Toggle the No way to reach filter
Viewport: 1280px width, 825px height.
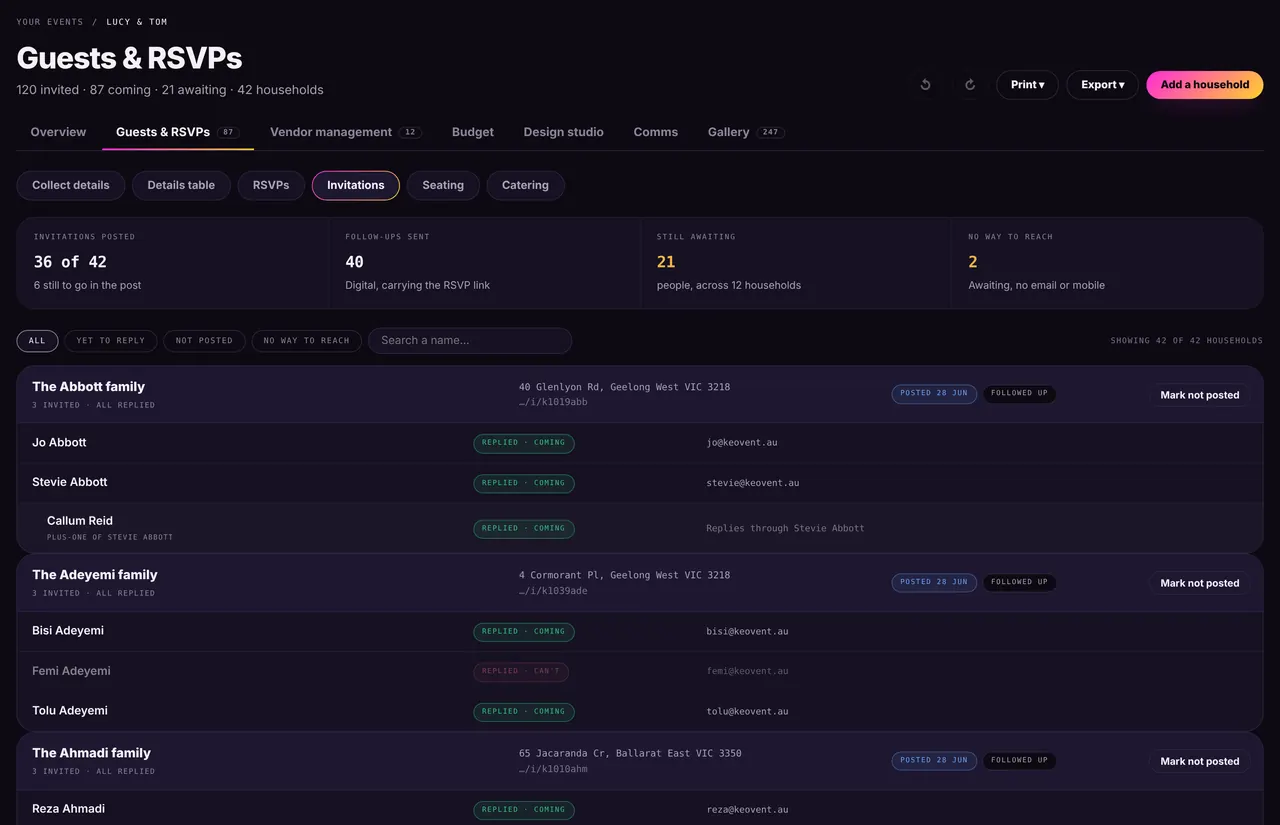(307, 341)
